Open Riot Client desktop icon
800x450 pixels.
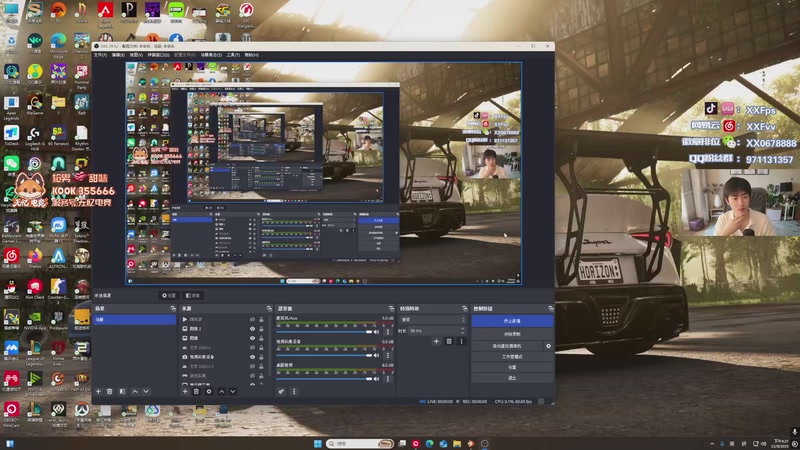pos(35,289)
